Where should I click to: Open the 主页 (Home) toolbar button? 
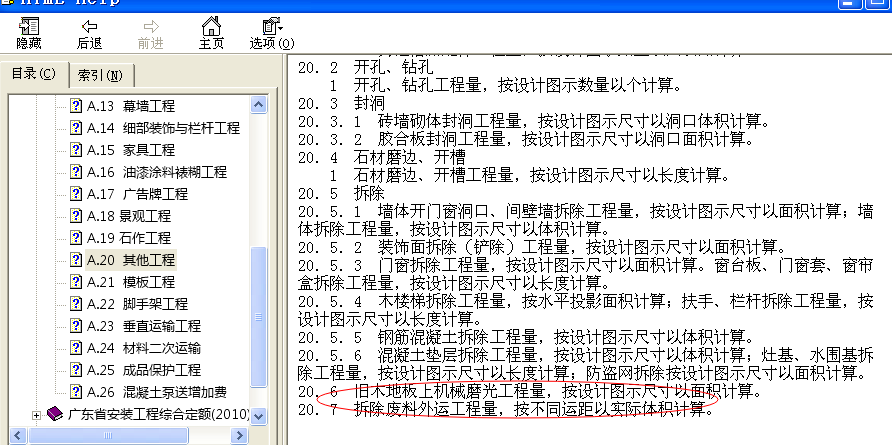coord(211,33)
